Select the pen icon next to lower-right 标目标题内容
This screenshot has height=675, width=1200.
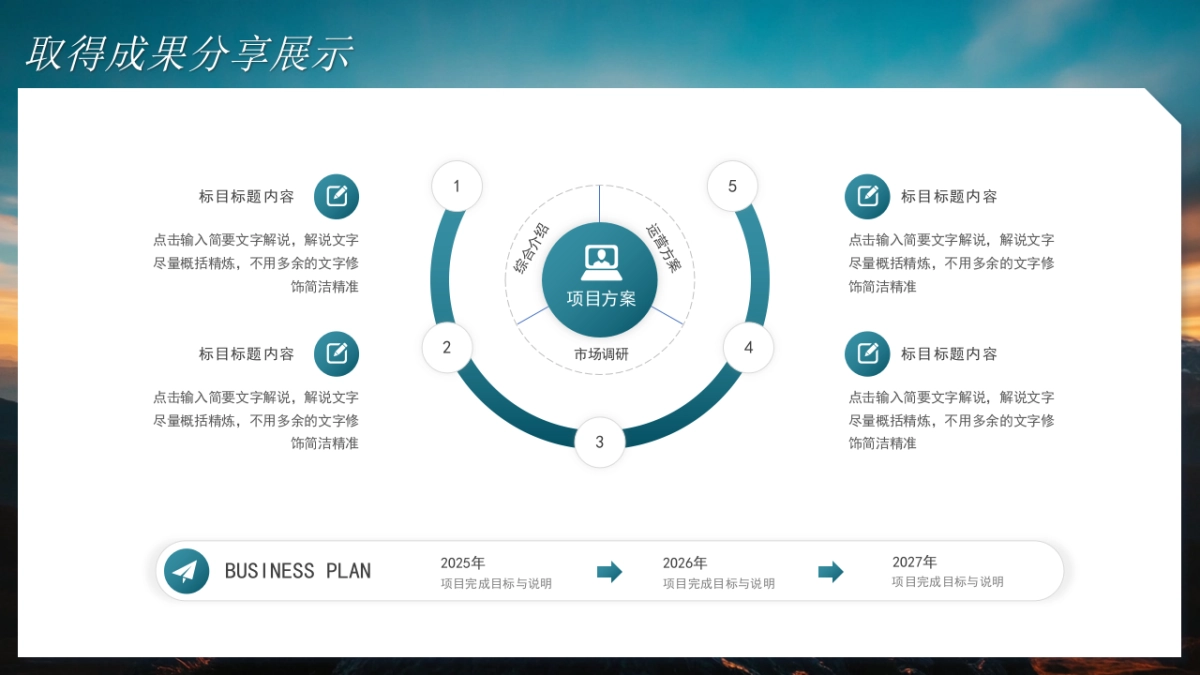pos(868,353)
